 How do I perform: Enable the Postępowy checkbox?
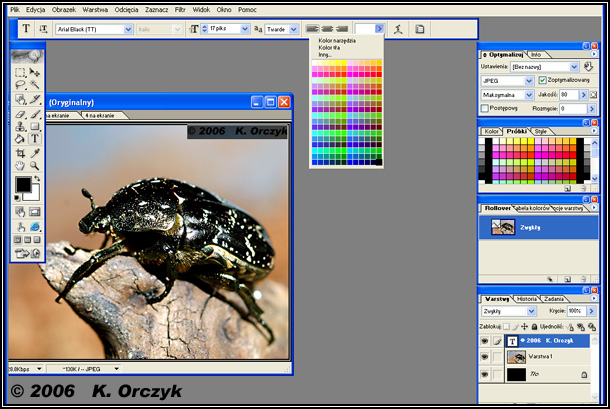(486, 108)
